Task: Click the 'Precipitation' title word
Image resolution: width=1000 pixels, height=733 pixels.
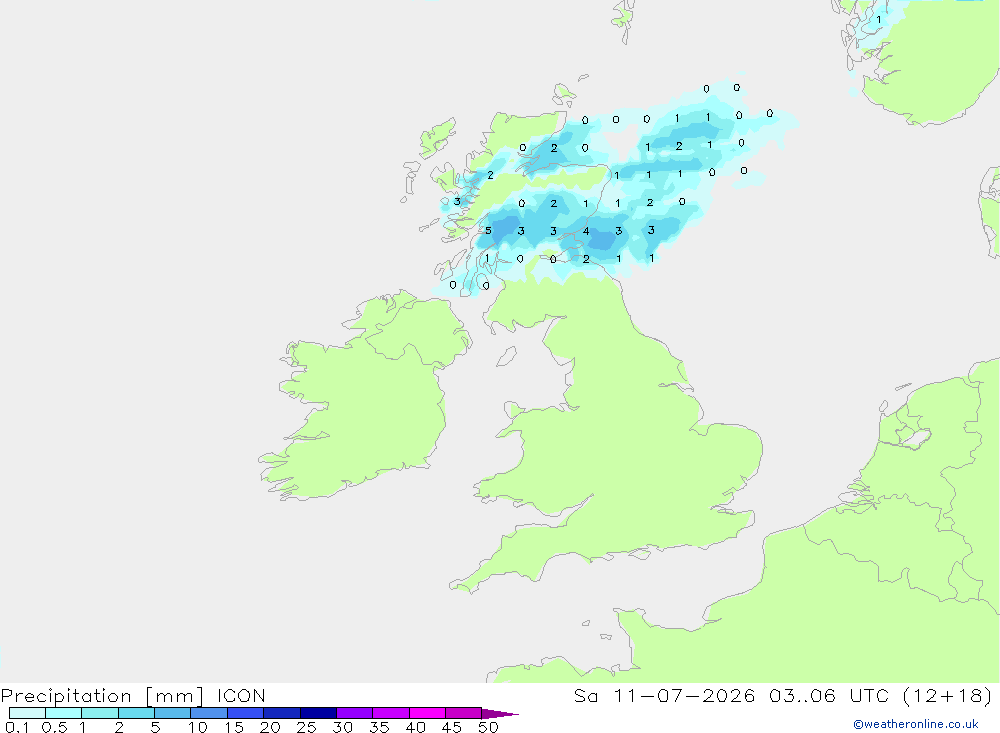Action: click(66, 696)
